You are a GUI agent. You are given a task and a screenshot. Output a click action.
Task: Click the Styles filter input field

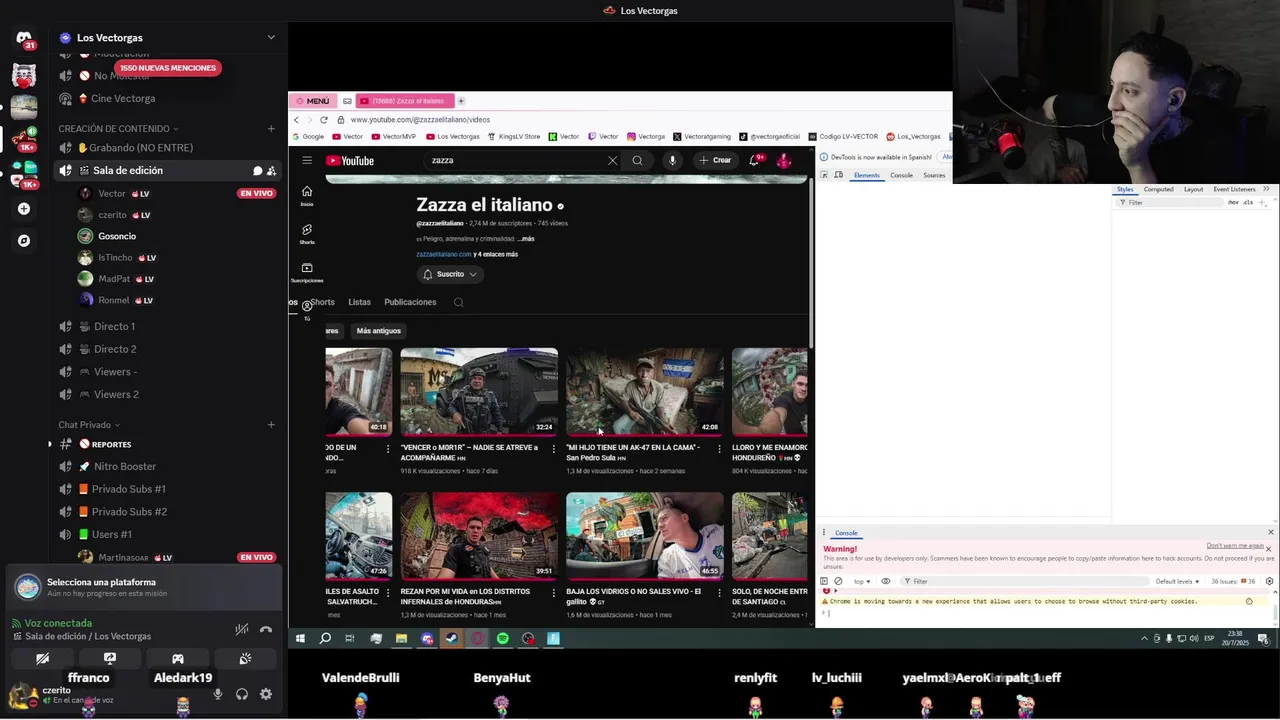point(1172,202)
